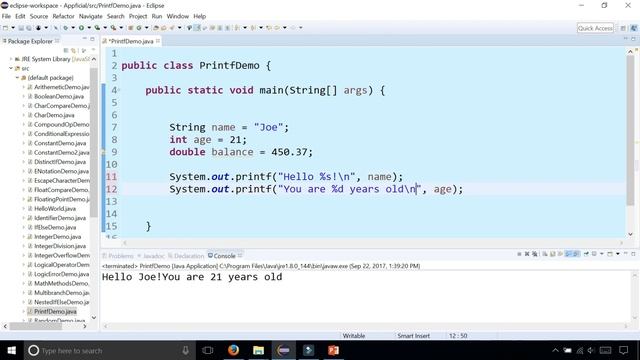Screen dimensions: 640x360
Task: Open the Project menu
Action: [x=138, y=16]
